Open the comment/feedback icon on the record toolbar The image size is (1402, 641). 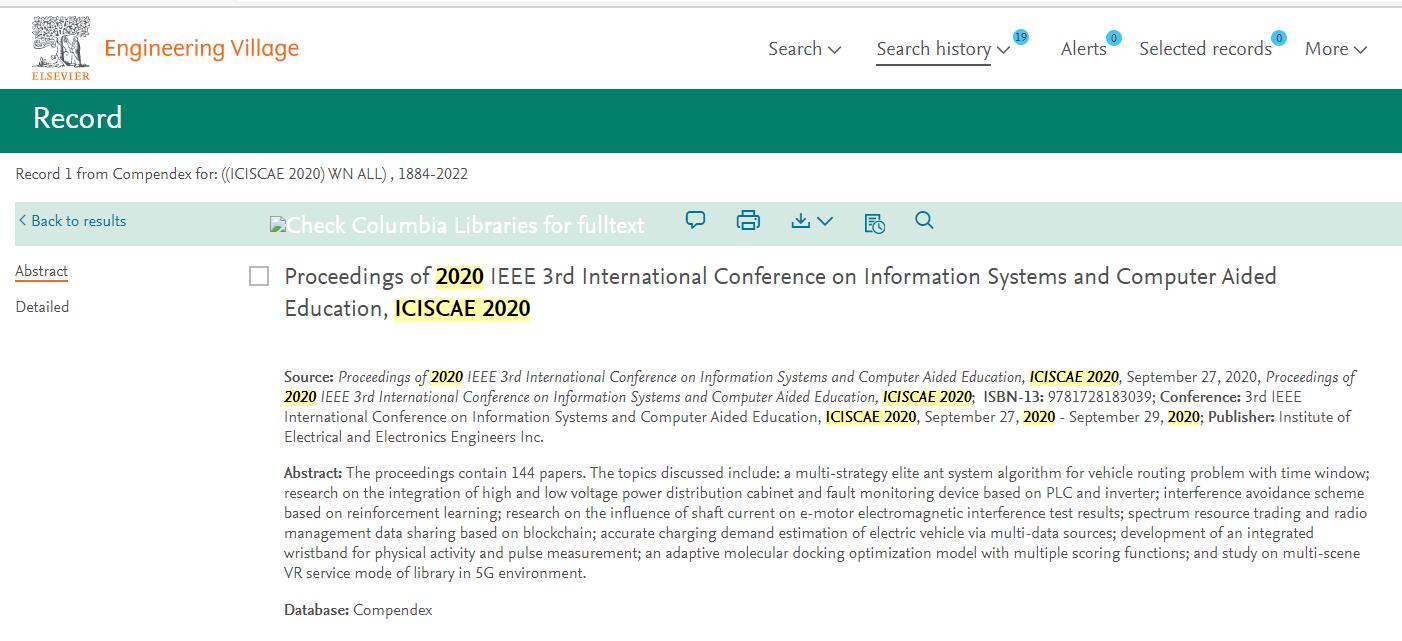pyautogui.click(x=694, y=220)
